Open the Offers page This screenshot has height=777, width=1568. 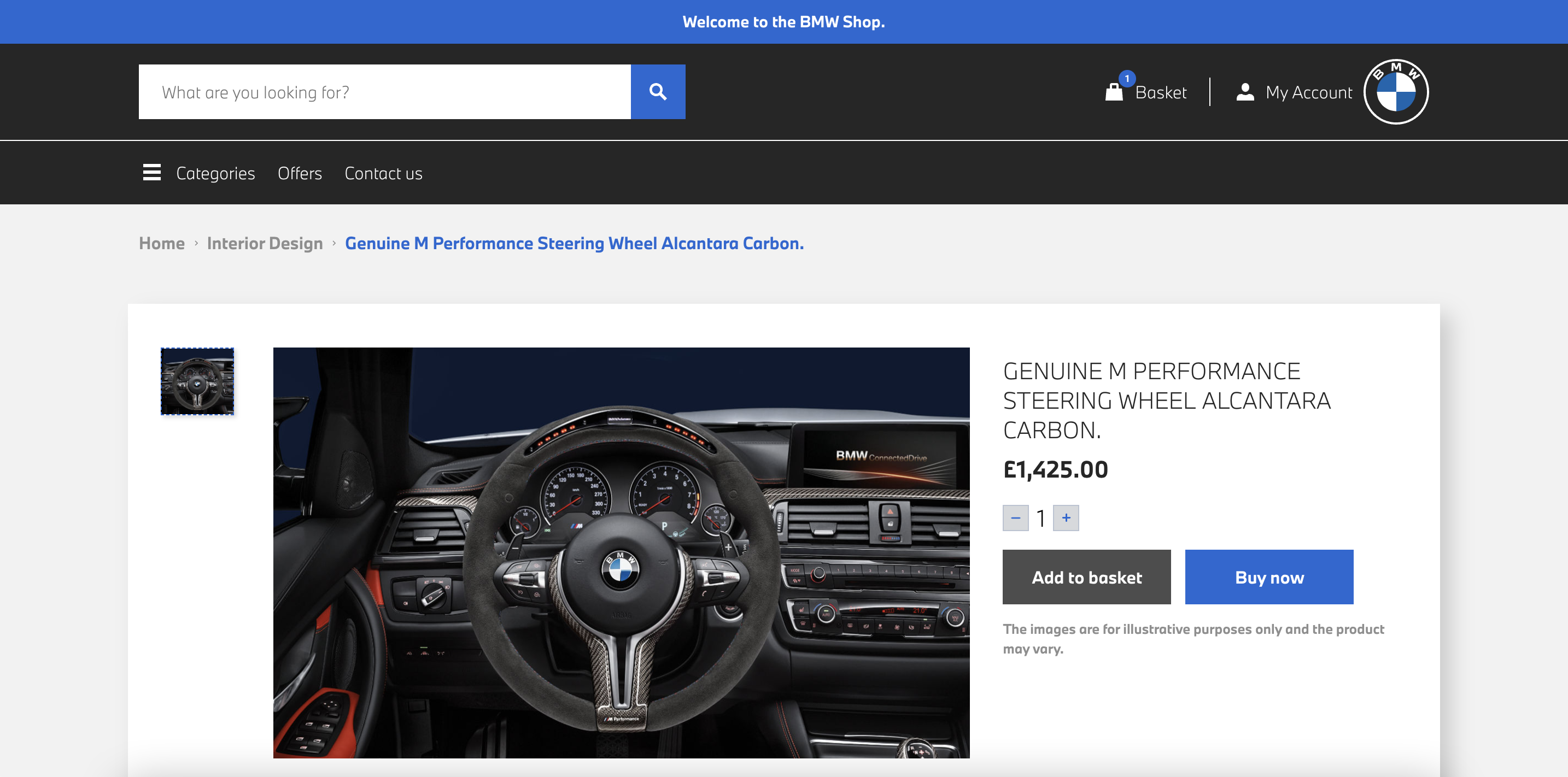point(300,173)
